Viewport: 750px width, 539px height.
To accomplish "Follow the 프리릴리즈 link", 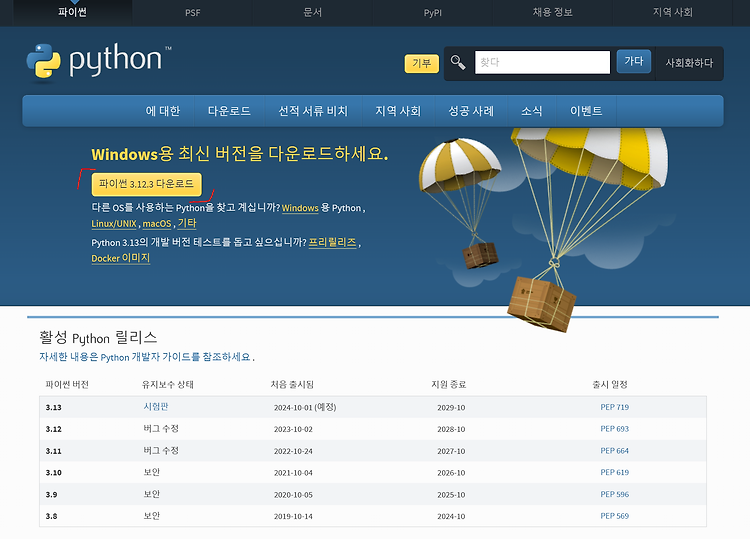I will (332, 242).
